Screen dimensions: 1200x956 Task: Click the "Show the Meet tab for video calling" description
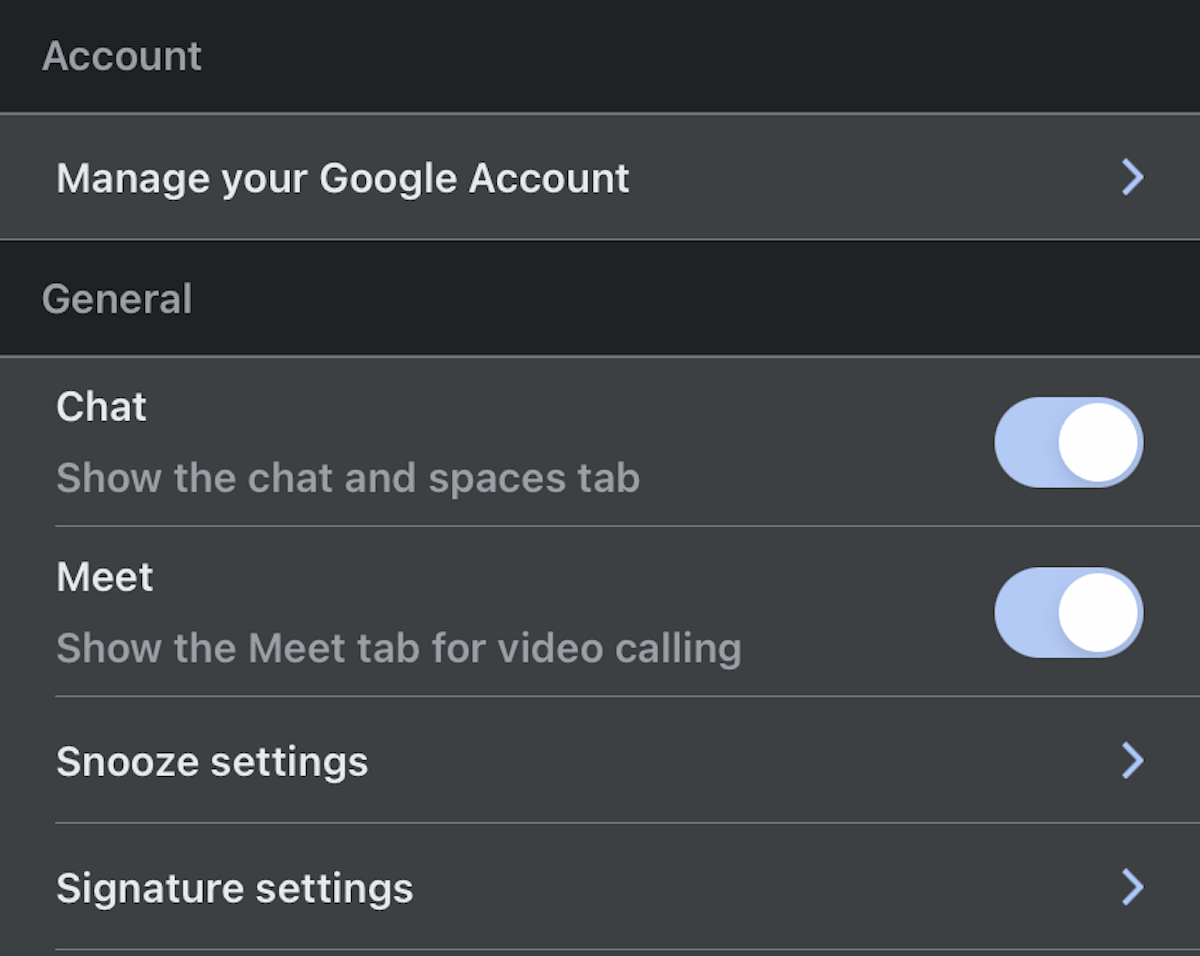399,648
